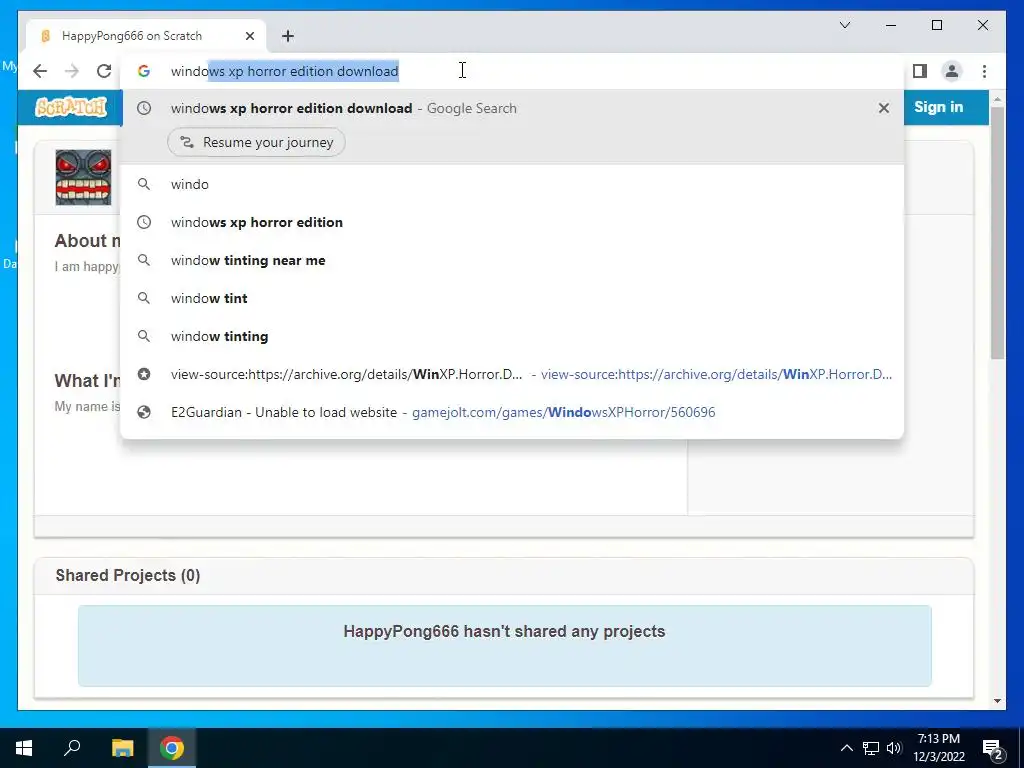Open the E2Guardian gamejolt.com suggestion

(x=513, y=412)
